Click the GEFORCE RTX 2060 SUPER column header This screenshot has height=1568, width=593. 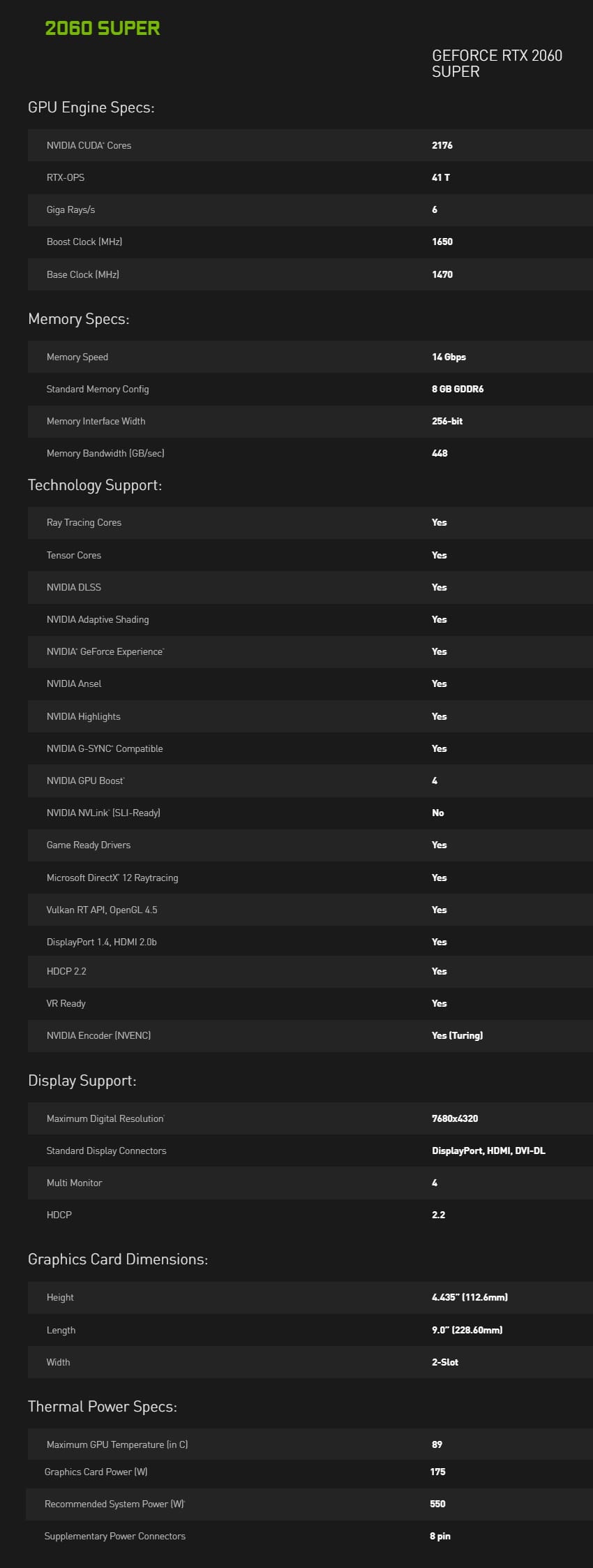497,64
